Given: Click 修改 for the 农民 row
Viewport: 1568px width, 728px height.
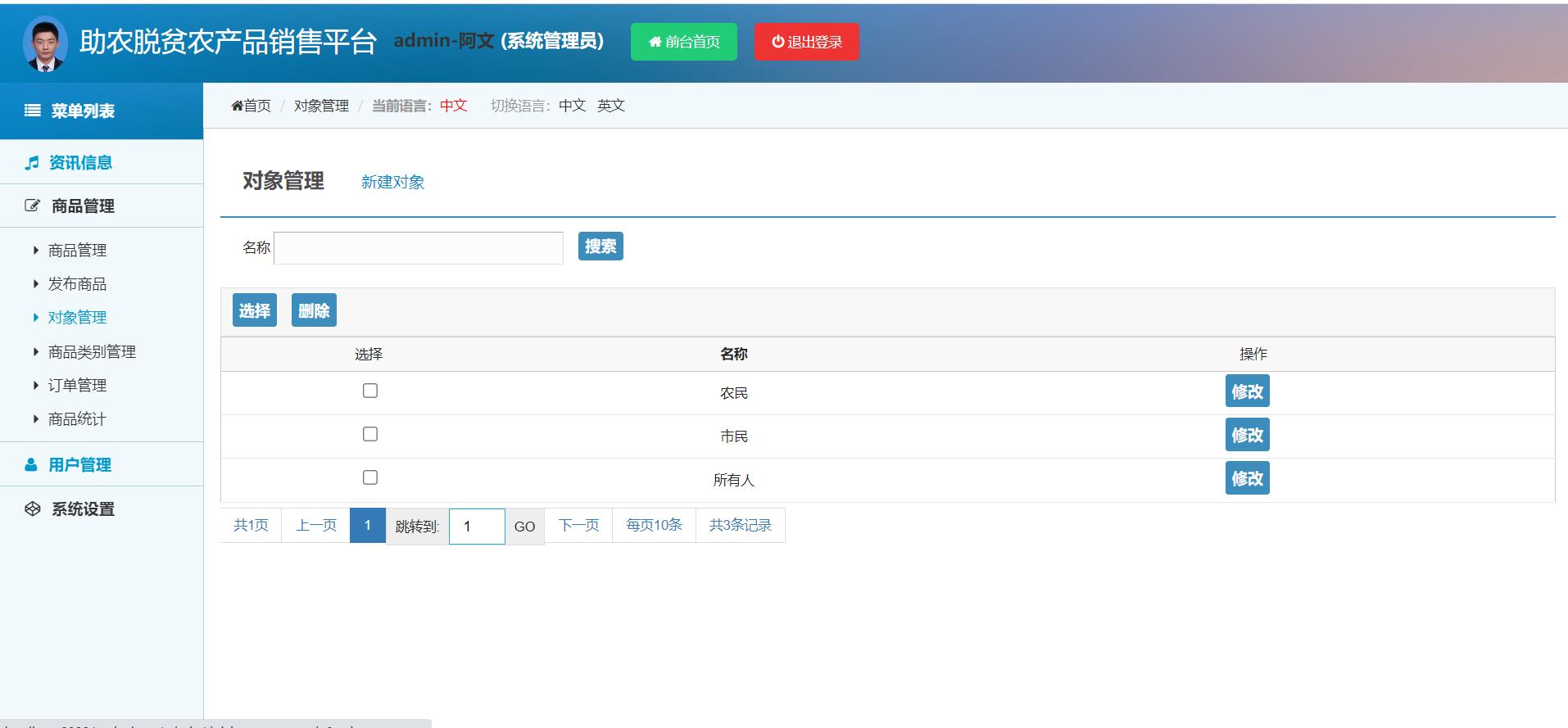Looking at the screenshot, I should click(1248, 391).
